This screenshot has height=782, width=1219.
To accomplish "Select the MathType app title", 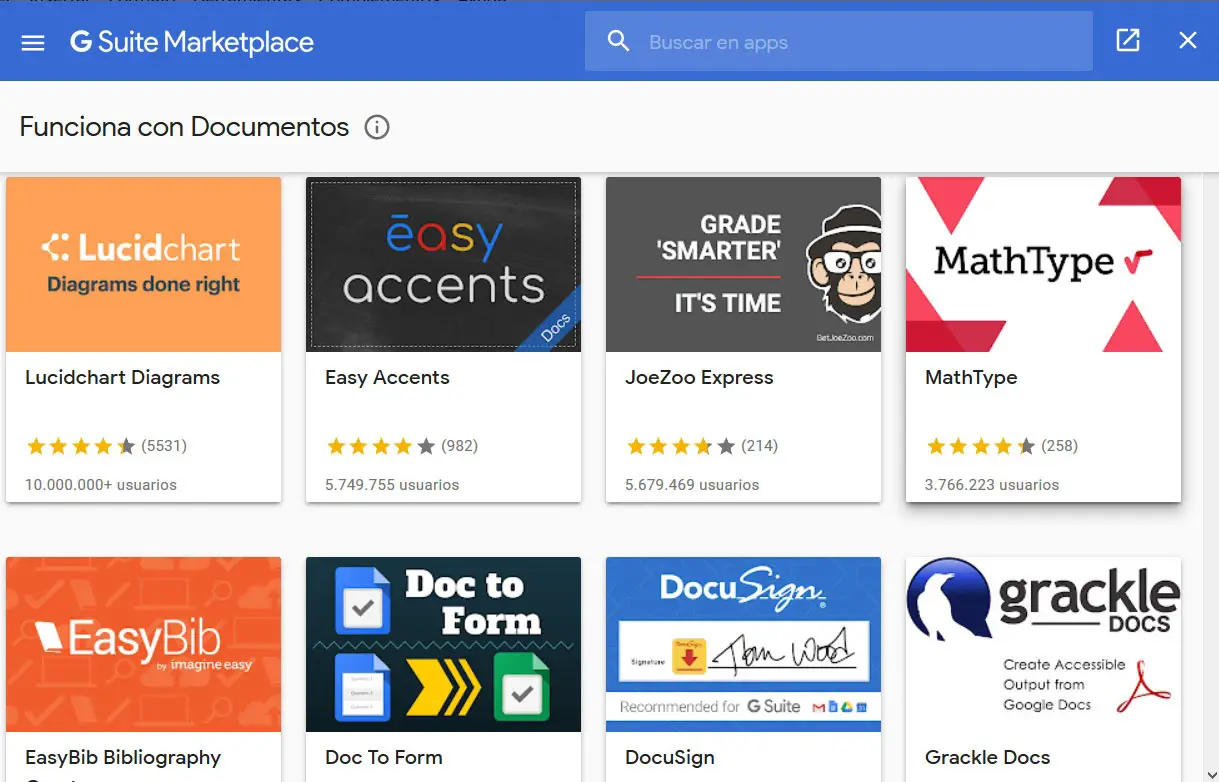I will [971, 378].
